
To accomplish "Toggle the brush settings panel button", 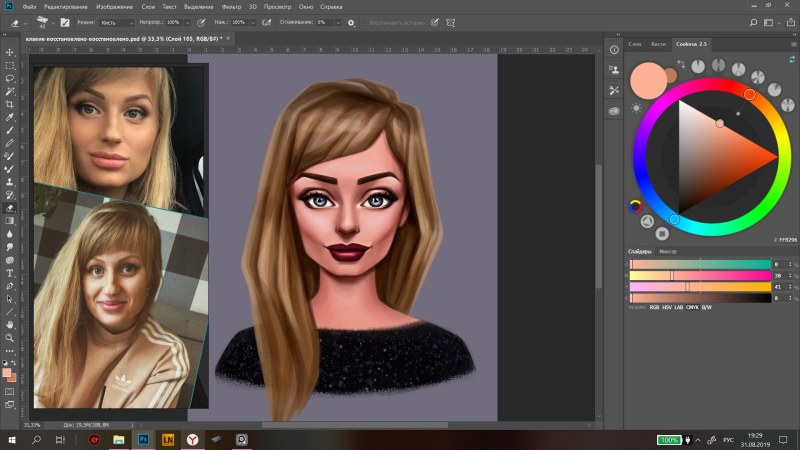I will [x=65, y=22].
